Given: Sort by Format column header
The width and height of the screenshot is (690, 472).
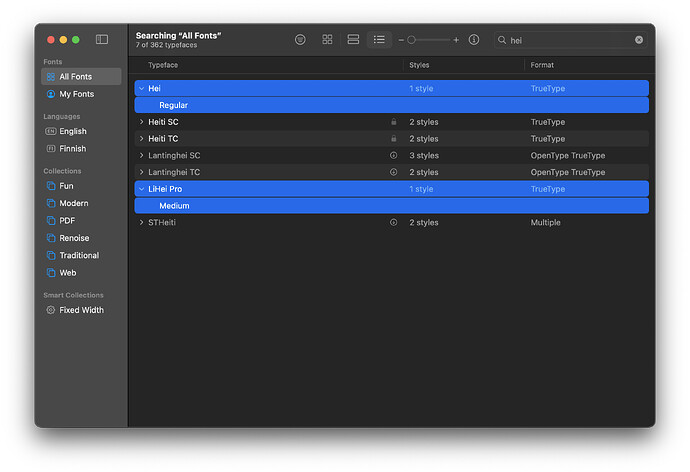Looking at the screenshot, I should [542, 65].
